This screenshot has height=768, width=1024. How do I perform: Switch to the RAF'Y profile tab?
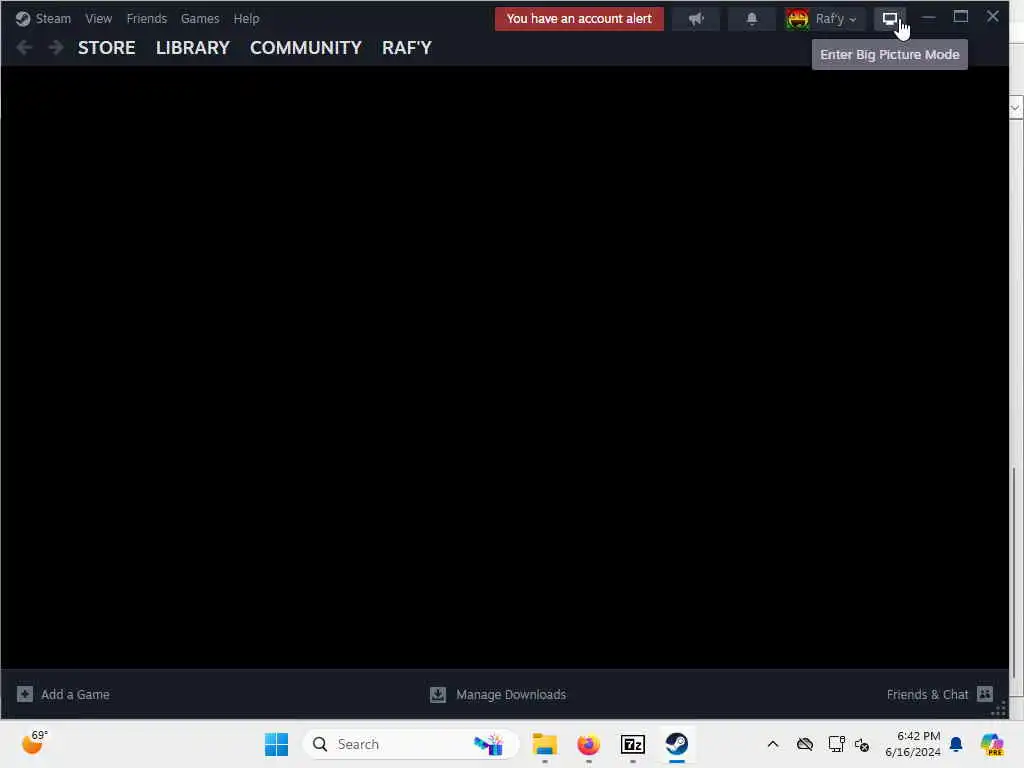407,48
